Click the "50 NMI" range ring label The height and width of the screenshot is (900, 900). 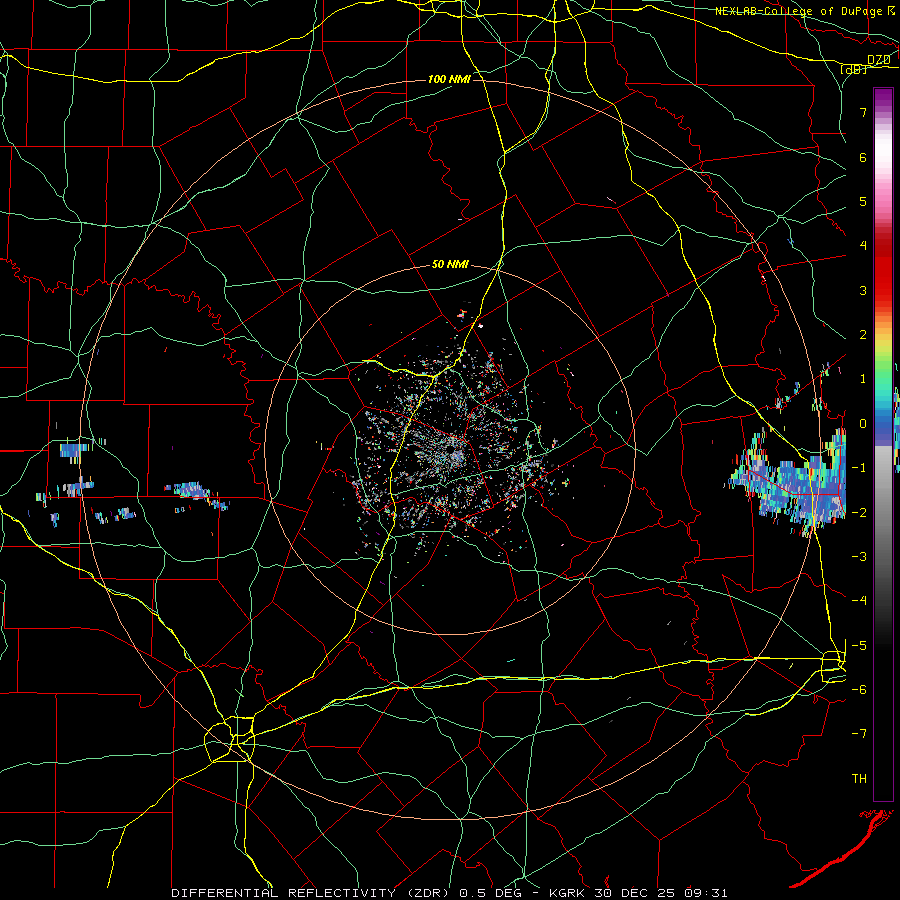pos(450,265)
